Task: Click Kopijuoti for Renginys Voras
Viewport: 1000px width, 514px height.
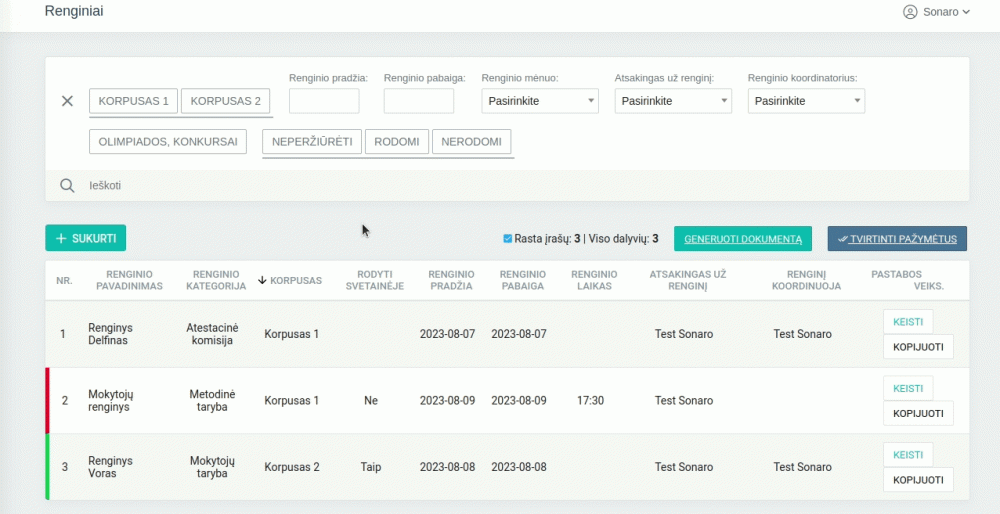Action: pos(918,480)
